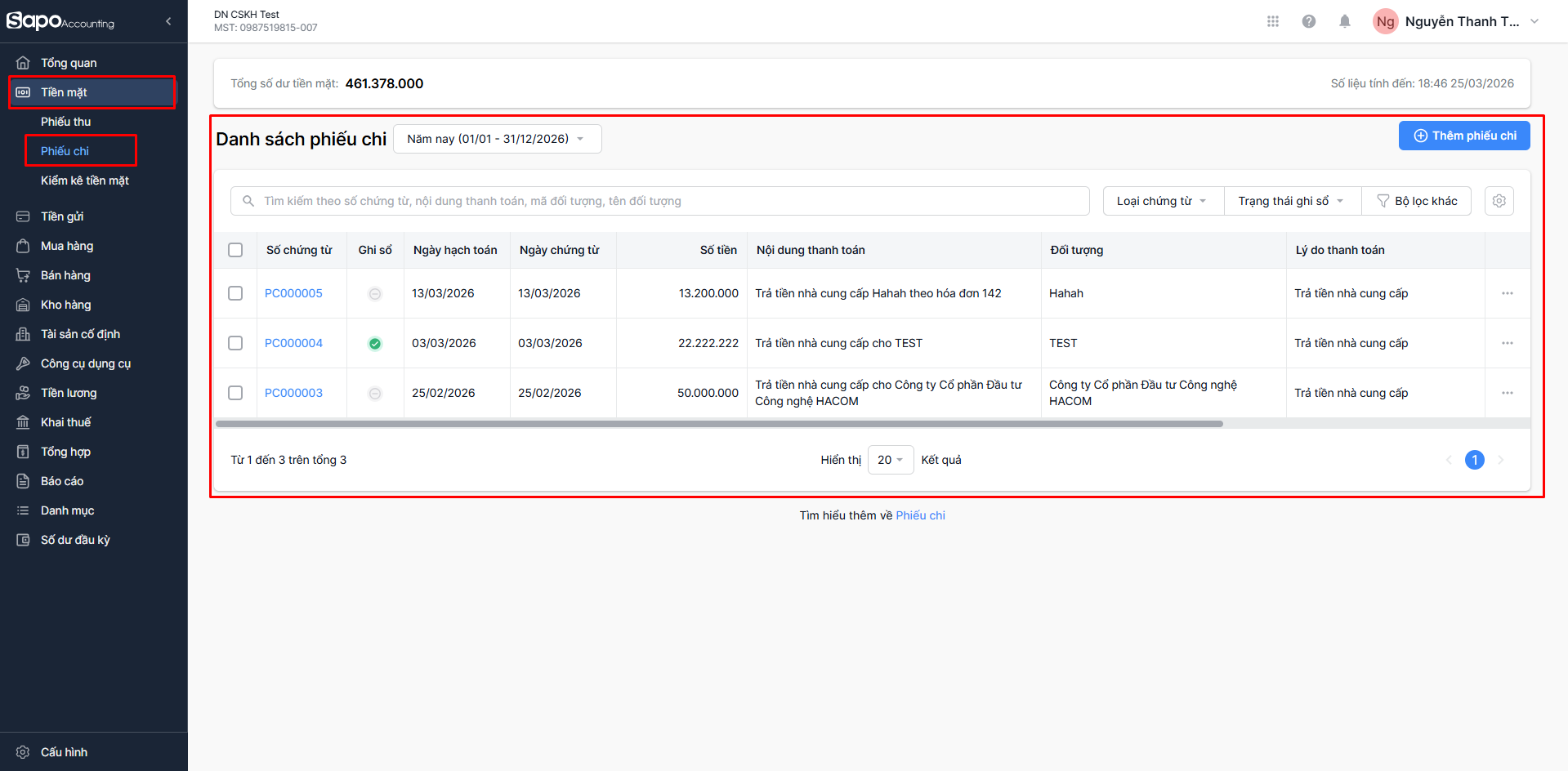Click the Tiền gửi card icon

[x=23, y=216]
